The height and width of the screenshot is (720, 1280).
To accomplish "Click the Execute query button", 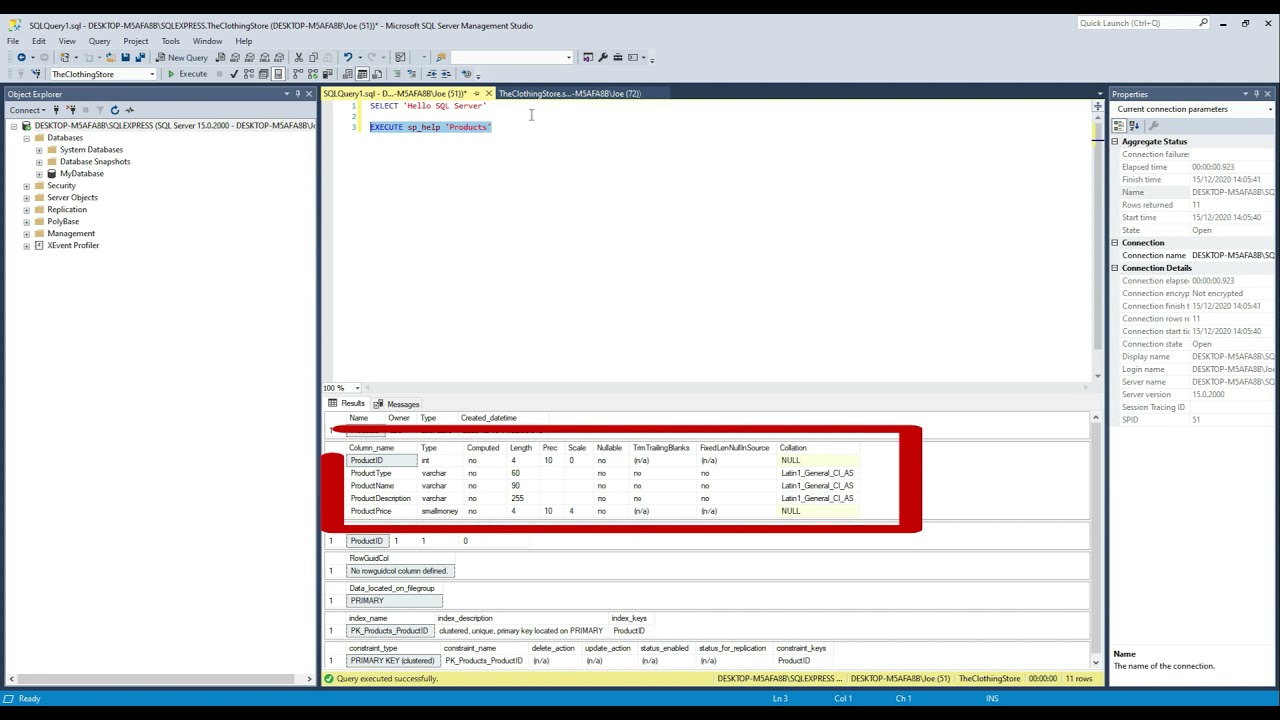I will [188, 74].
